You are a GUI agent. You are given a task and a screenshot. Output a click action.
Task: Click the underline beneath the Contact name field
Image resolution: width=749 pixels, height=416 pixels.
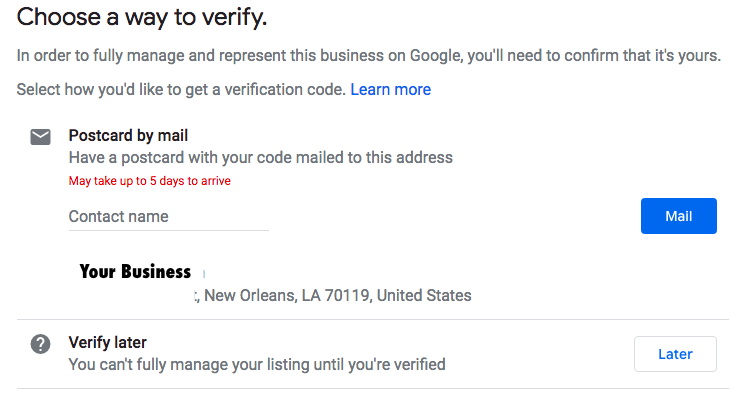click(168, 230)
